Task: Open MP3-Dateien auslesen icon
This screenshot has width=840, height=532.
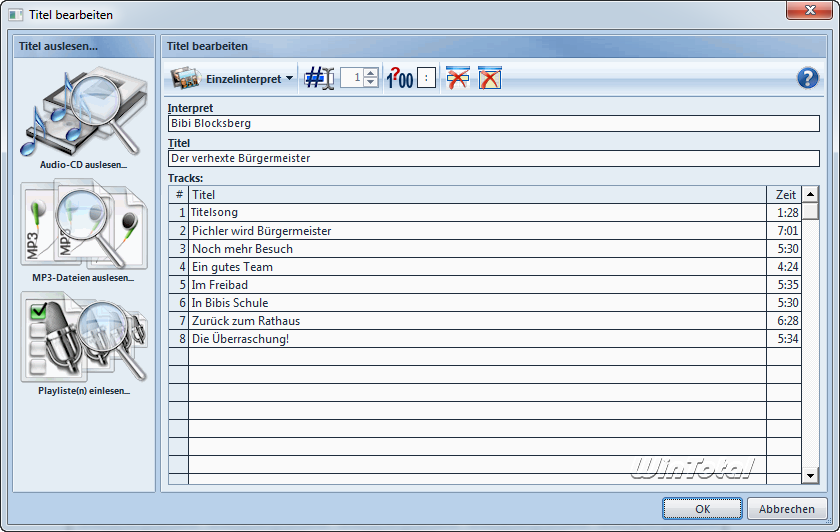Action: click(x=84, y=225)
